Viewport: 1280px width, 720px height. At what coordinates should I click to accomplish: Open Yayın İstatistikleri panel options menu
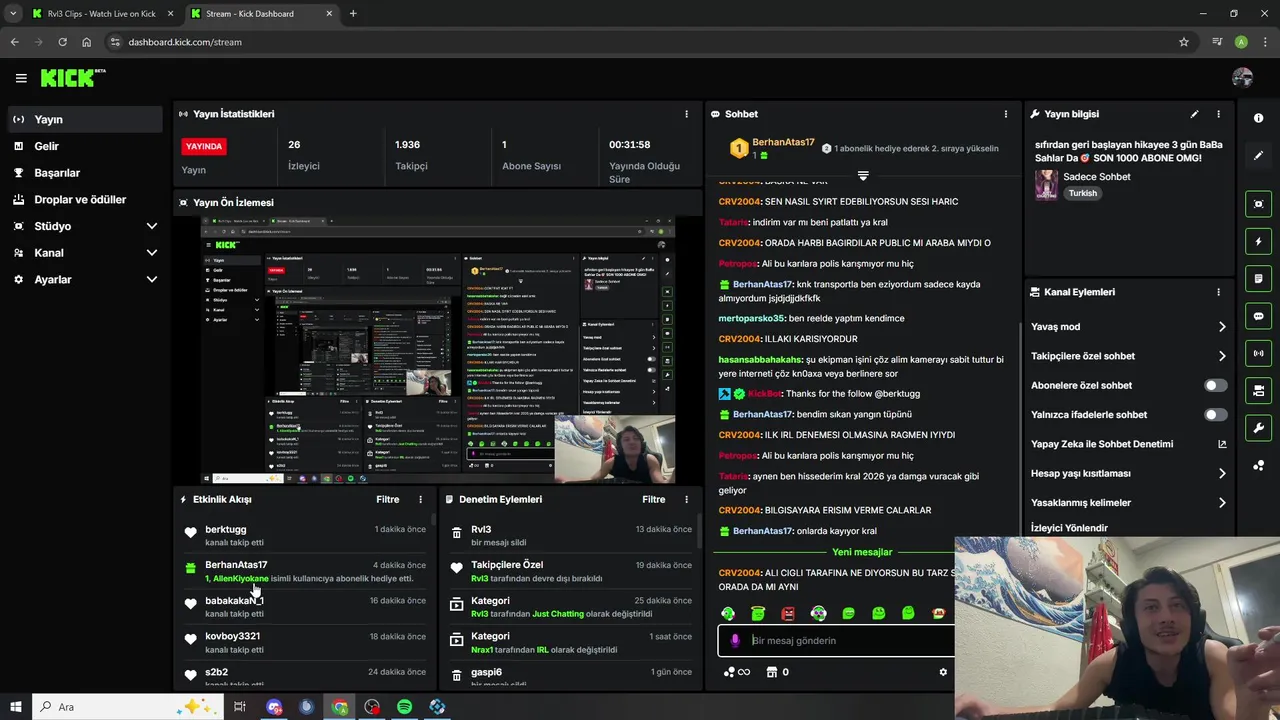click(x=686, y=114)
